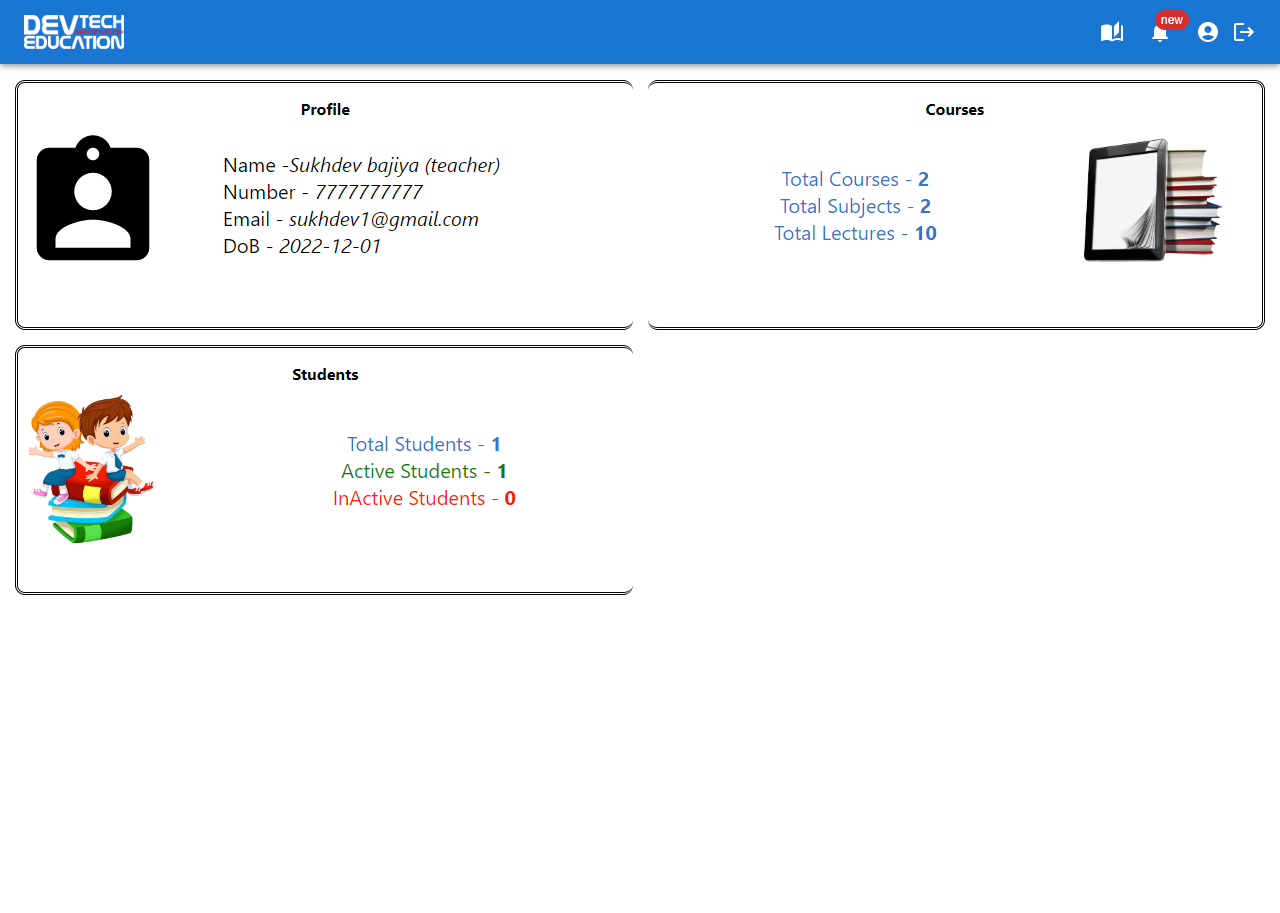This screenshot has height=913, width=1280.
Task: Click the red 'new' notification badge
Action: tap(1171, 20)
